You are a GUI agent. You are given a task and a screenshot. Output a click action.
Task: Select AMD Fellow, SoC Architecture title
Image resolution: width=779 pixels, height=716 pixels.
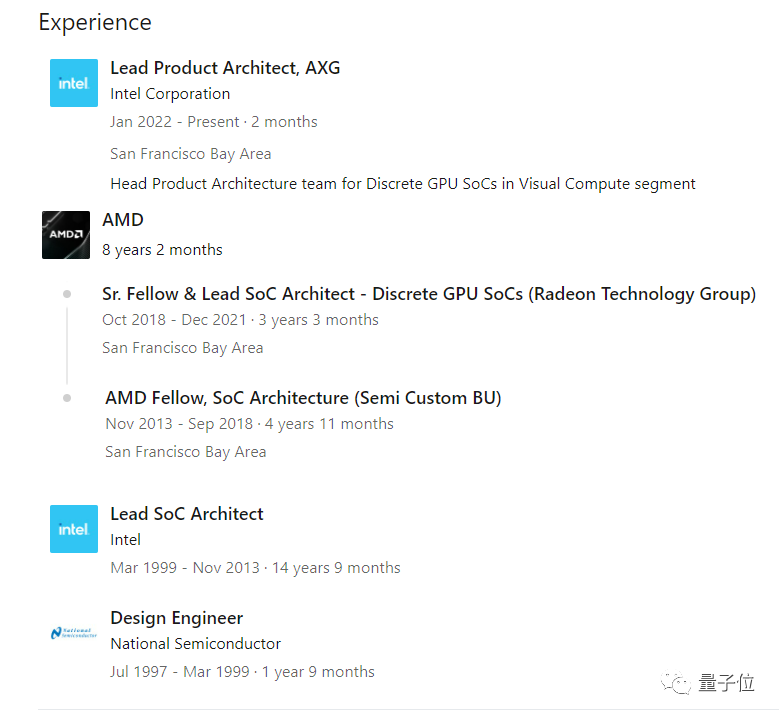click(x=303, y=398)
